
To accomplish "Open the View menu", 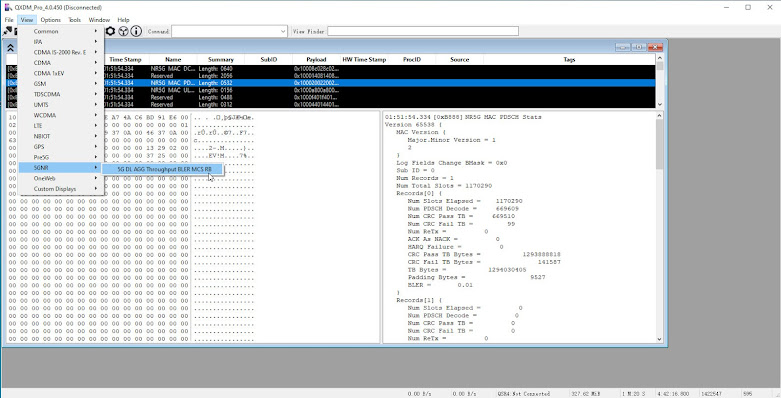I will pyautogui.click(x=26, y=20).
